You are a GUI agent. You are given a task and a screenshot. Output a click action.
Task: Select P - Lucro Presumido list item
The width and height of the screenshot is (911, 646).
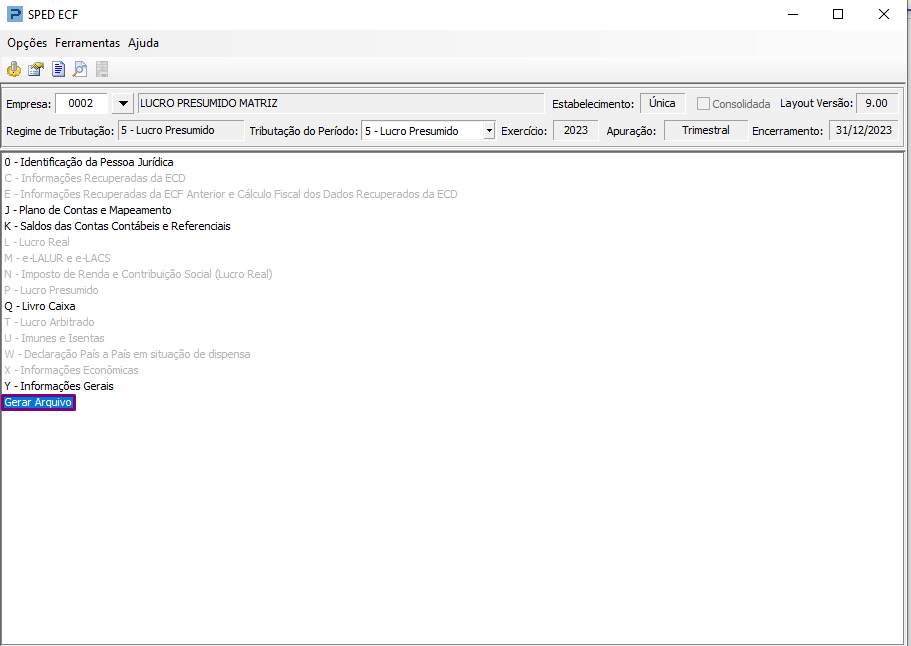pos(51,290)
